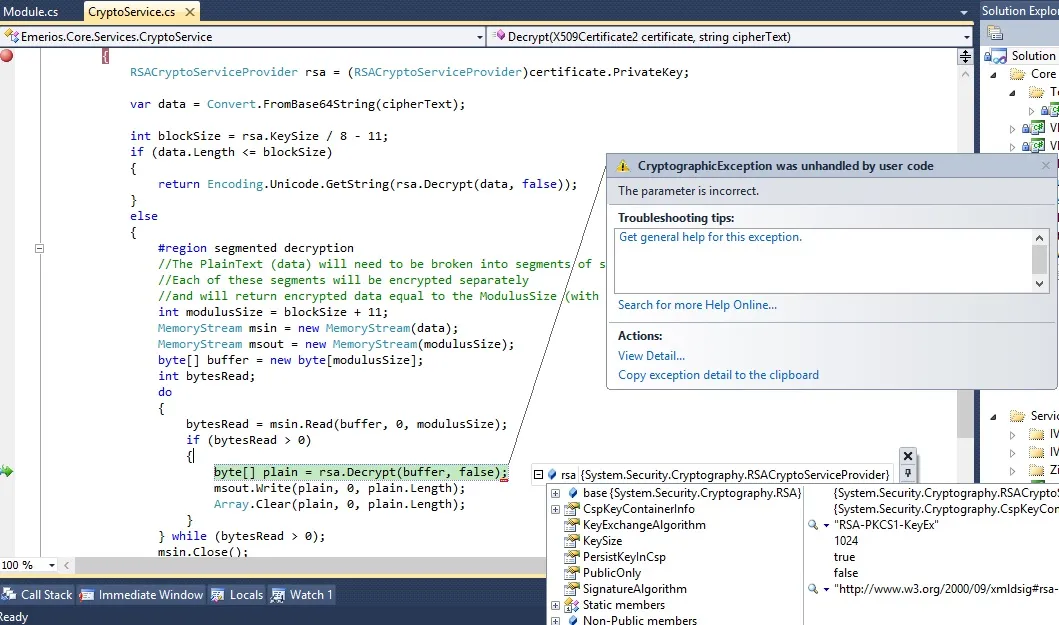Open View Detail for the exception
The height and width of the screenshot is (625, 1059).
651,355
